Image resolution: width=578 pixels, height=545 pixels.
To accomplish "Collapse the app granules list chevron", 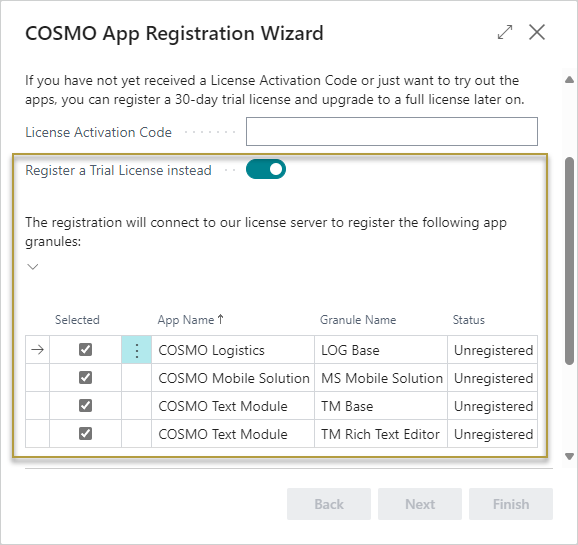I will (x=33, y=266).
